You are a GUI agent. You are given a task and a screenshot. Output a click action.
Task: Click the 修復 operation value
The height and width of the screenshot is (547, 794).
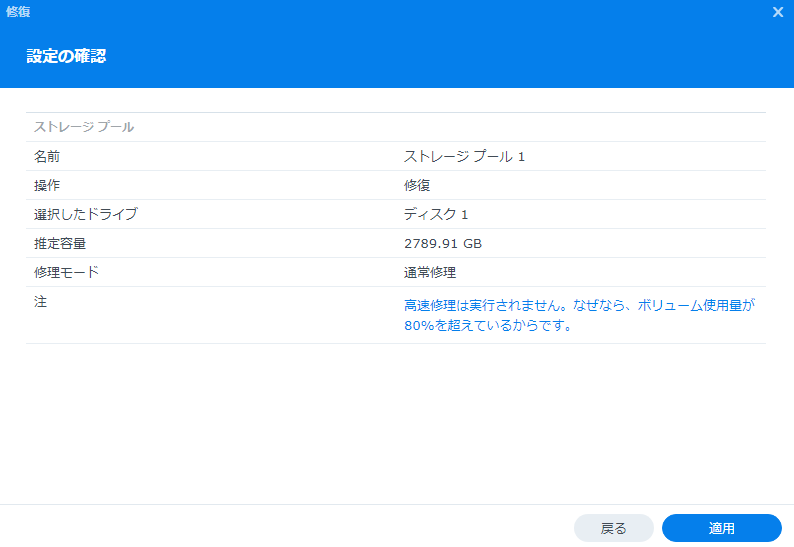[417, 185]
